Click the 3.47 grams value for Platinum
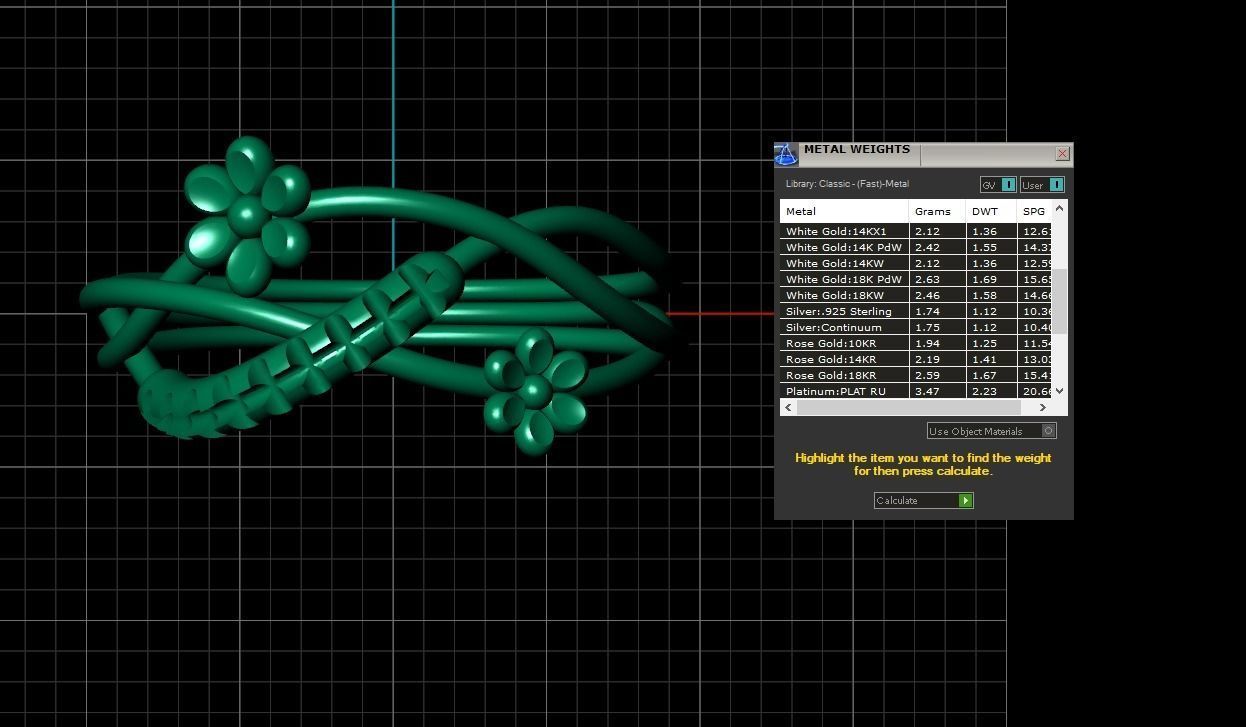The width and height of the screenshot is (1246, 727). [927, 391]
